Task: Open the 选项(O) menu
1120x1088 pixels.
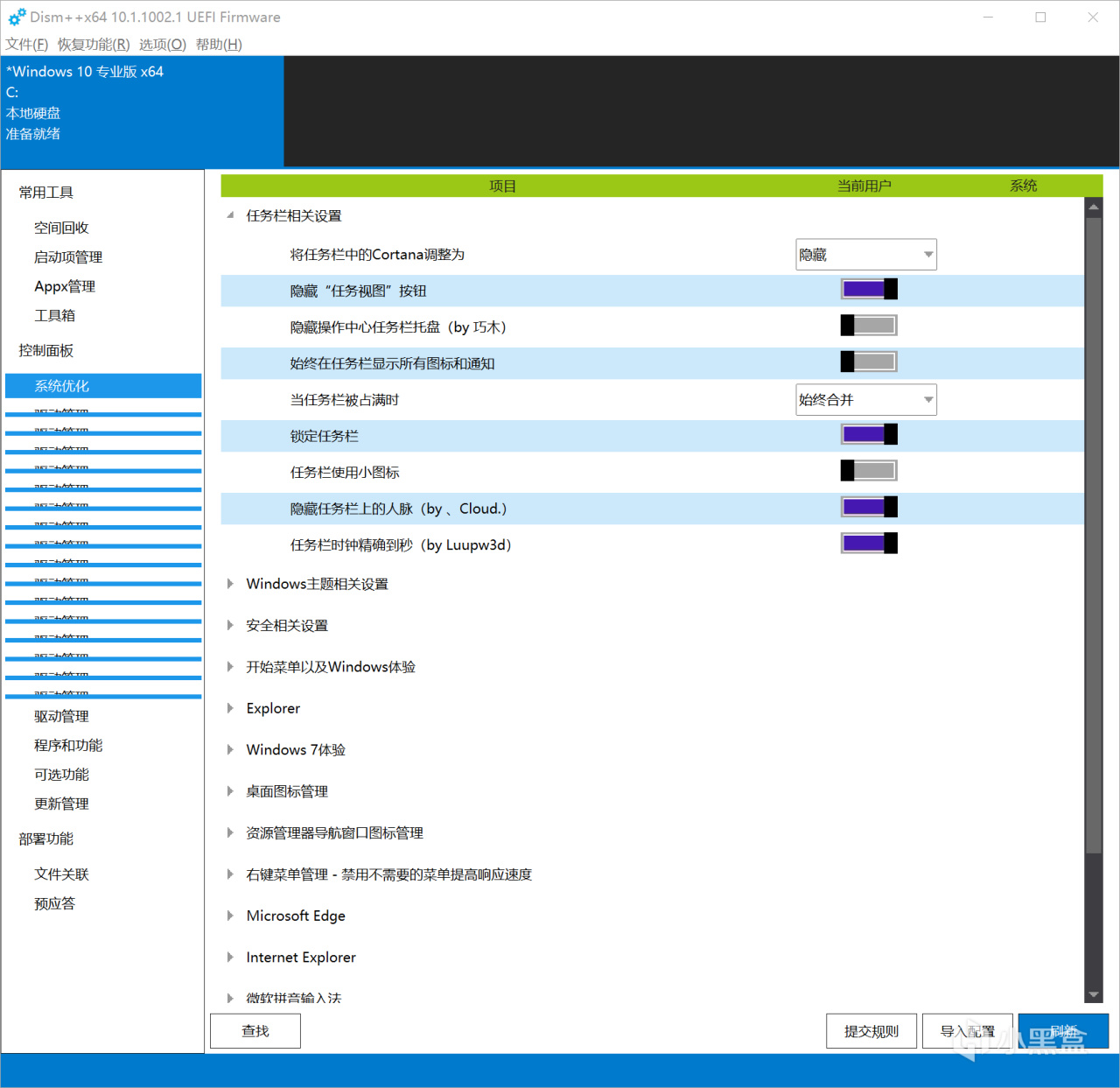Action: point(163,45)
